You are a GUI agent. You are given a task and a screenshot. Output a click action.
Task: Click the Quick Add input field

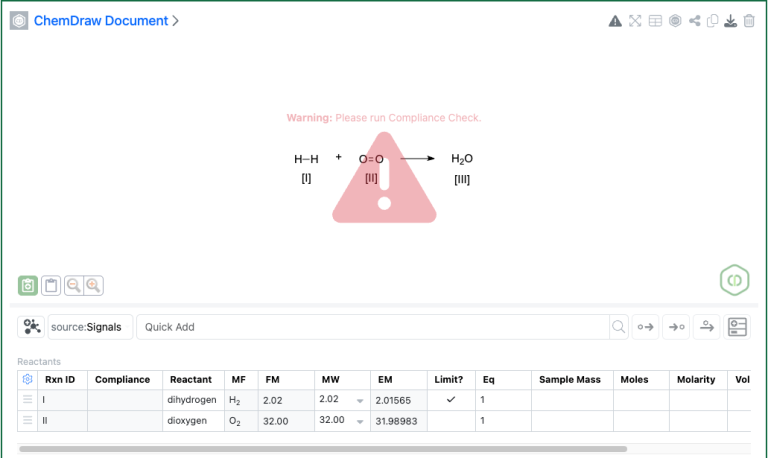click(x=373, y=327)
